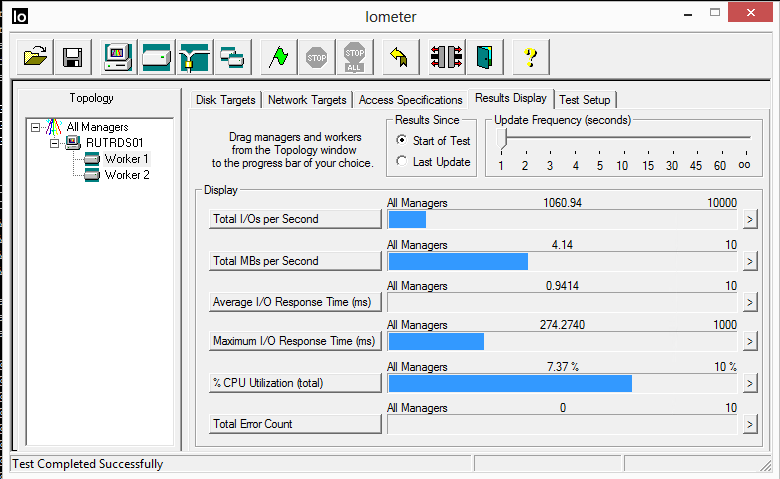Click the Stop All tests icon
The height and width of the screenshot is (479, 780).
tap(354, 57)
